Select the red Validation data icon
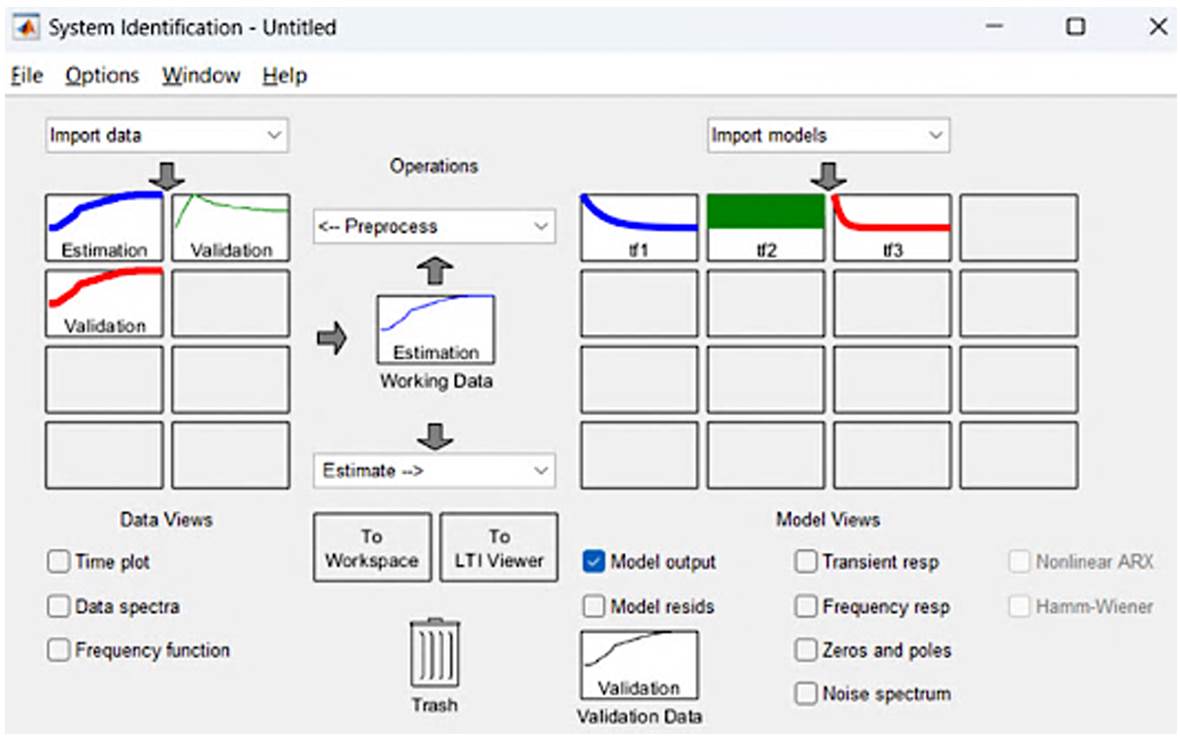The width and height of the screenshot is (1180, 738). pos(104,303)
